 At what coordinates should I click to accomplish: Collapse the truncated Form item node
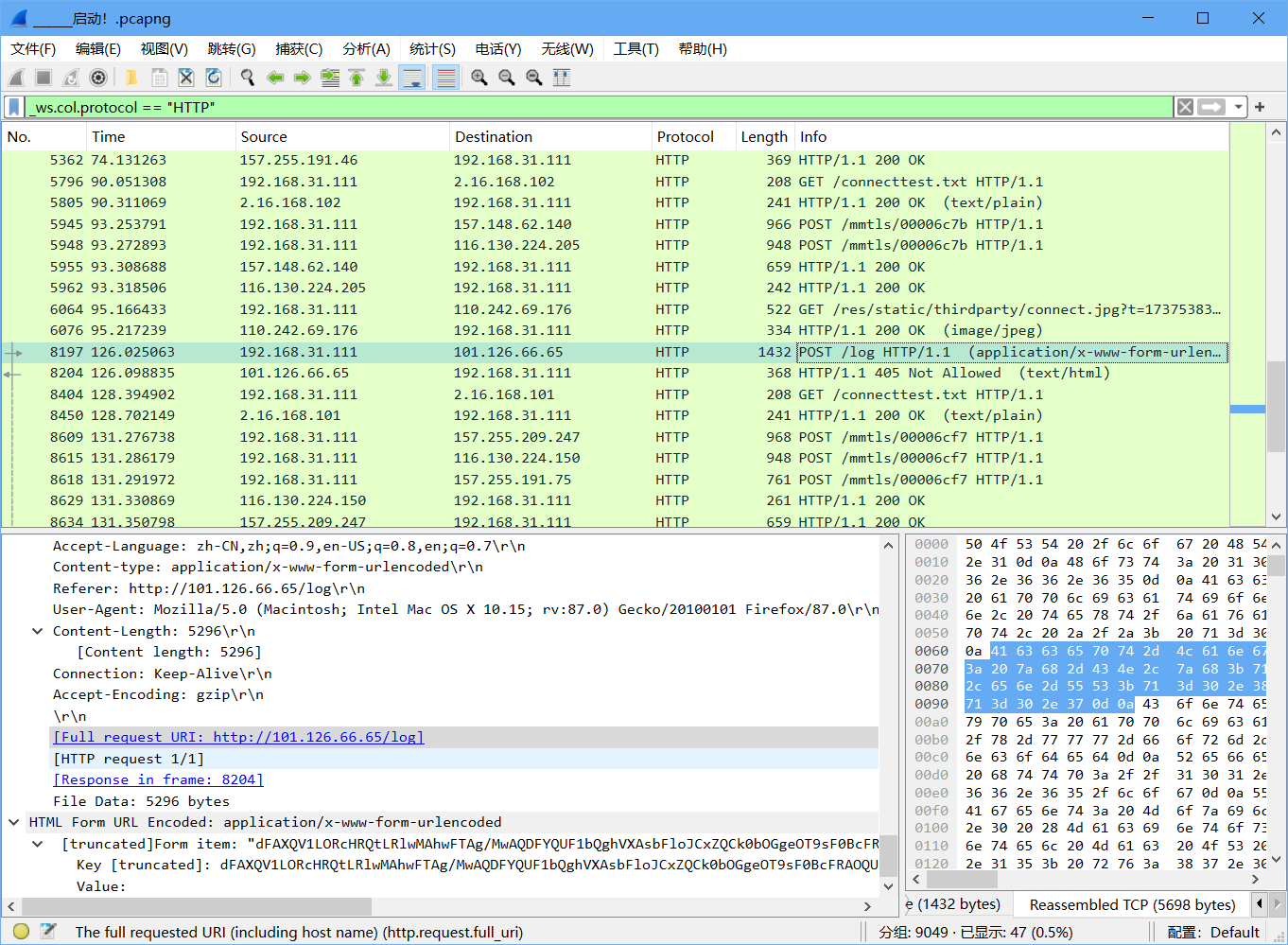click(x=38, y=844)
